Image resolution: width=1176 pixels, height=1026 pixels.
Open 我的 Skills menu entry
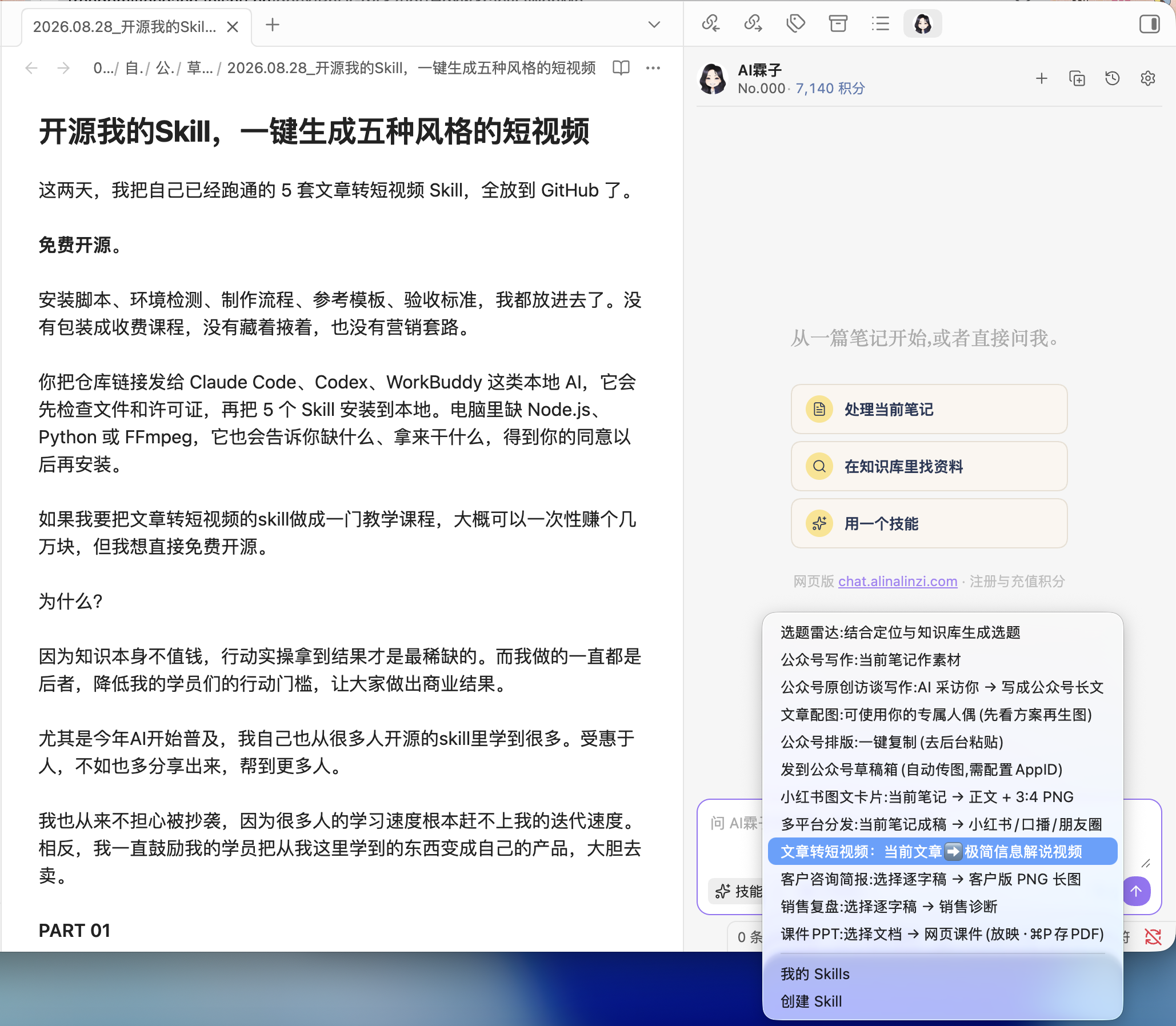point(942,974)
